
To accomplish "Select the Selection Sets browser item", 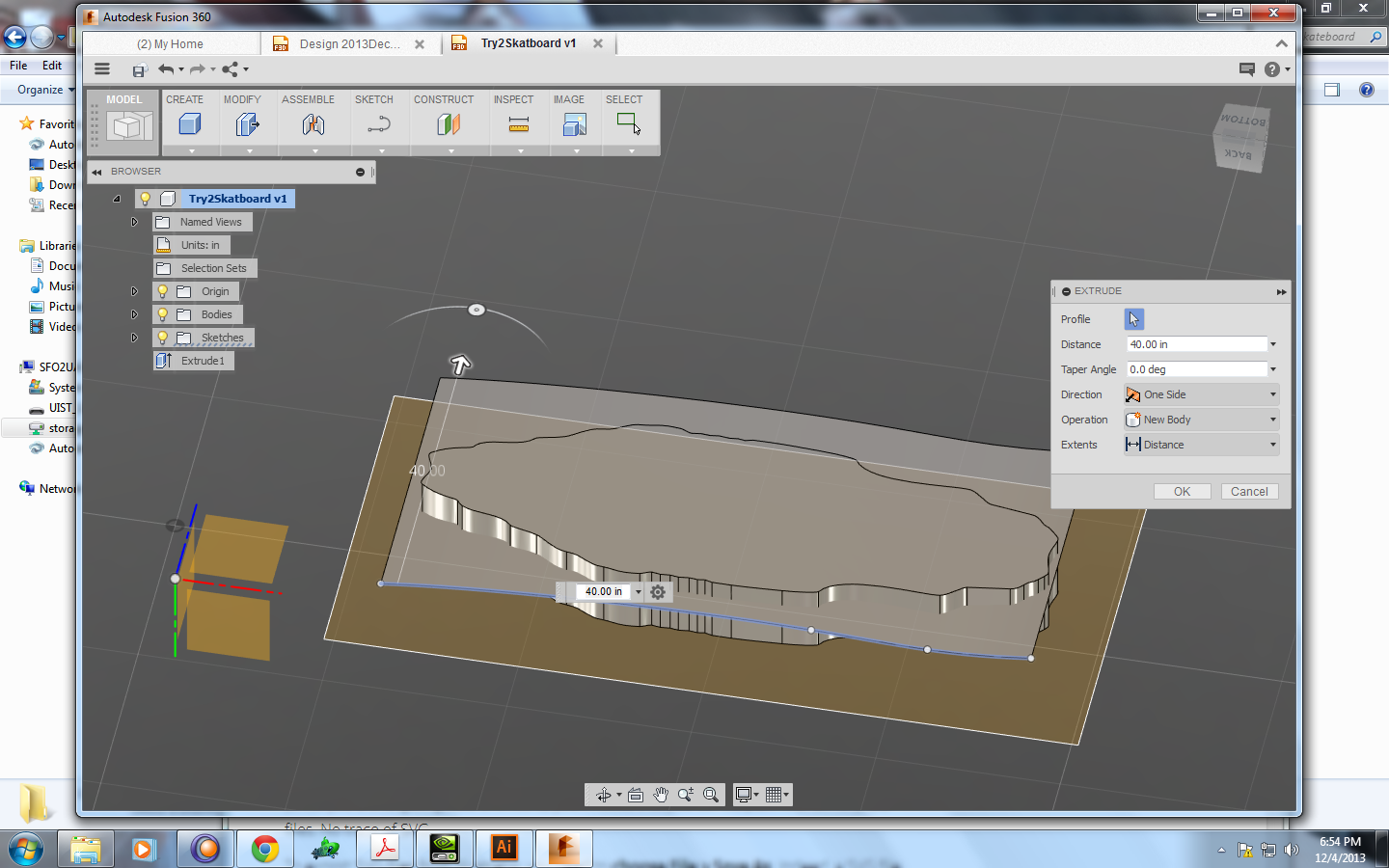I will tap(204, 268).
